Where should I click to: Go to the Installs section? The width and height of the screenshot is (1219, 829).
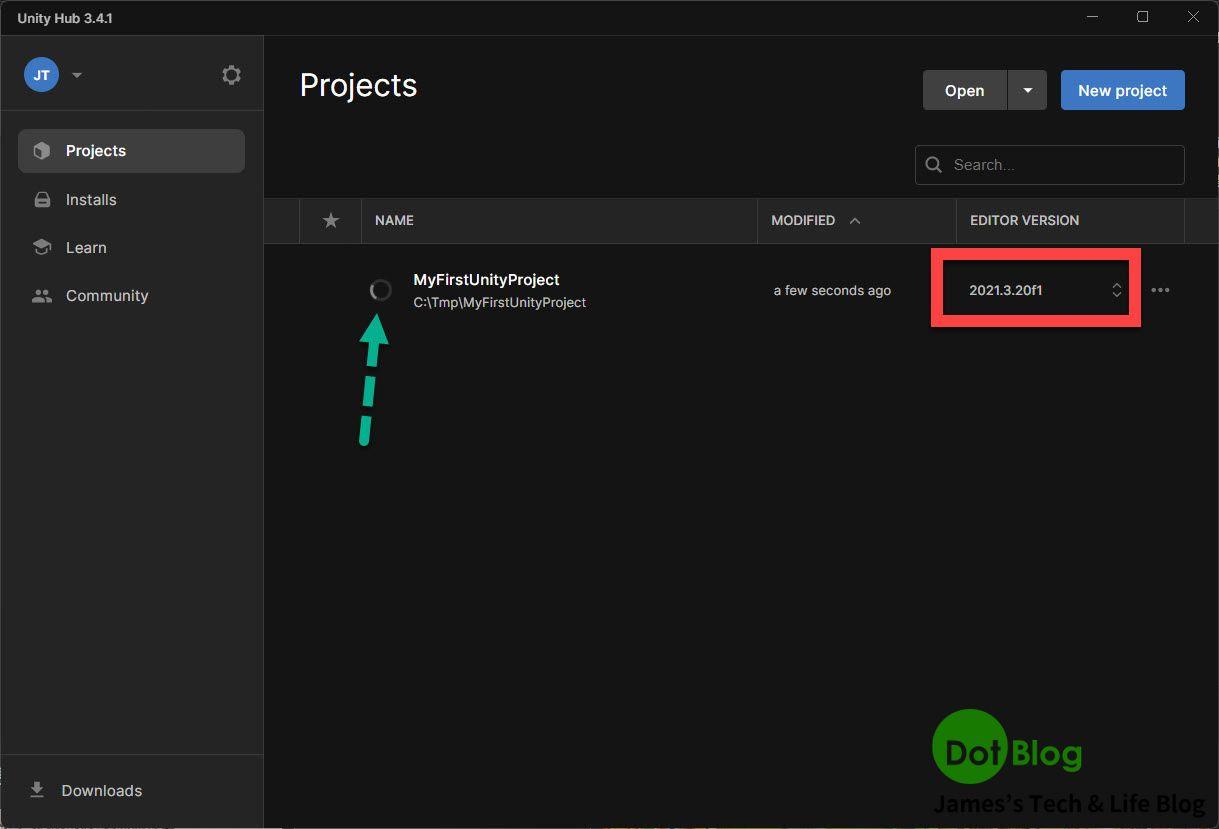(91, 200)
